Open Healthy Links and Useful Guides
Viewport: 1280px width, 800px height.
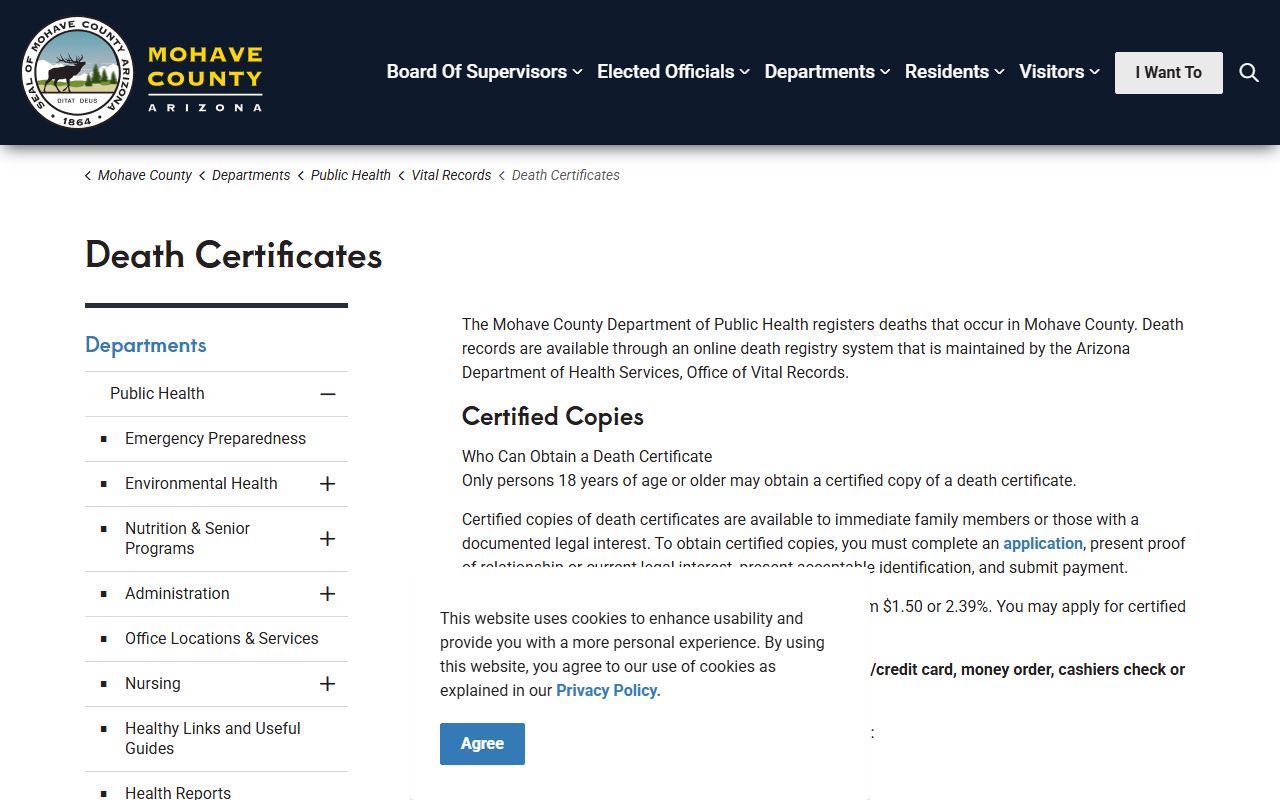(x=213, y=739)
